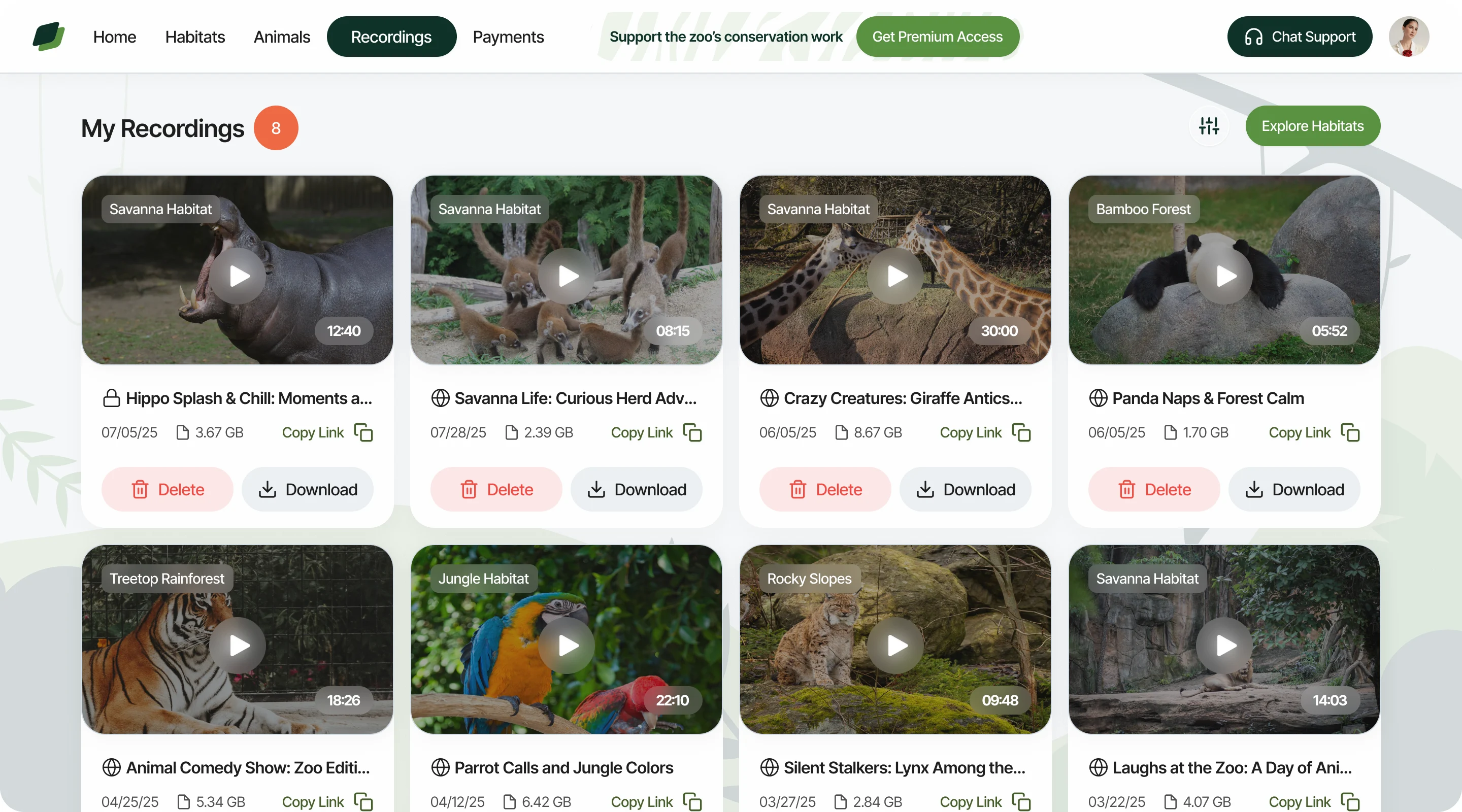Click copy icon for Parrot Calls recording
Image resolution: width=1462 pixels, height=812 pixels.
[692, 802]
